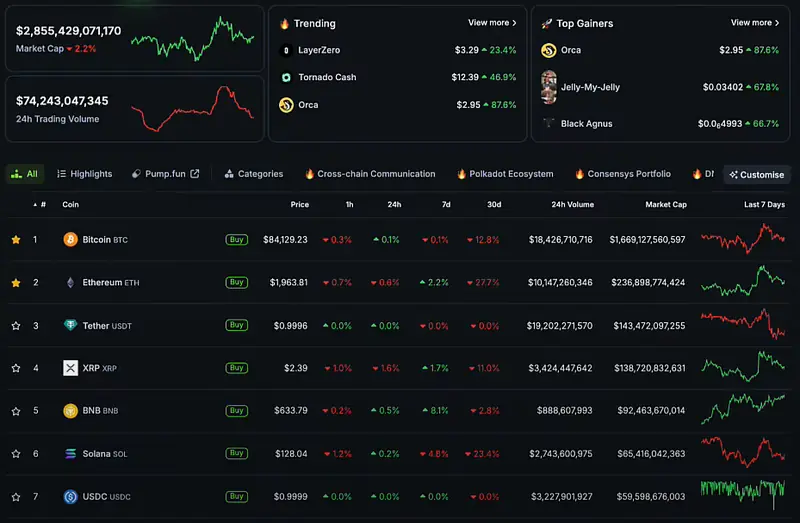The width and height of the screenshot is (800, 523).
Task: Click the Top Gainers rocket icon
Action: [547, 23]
